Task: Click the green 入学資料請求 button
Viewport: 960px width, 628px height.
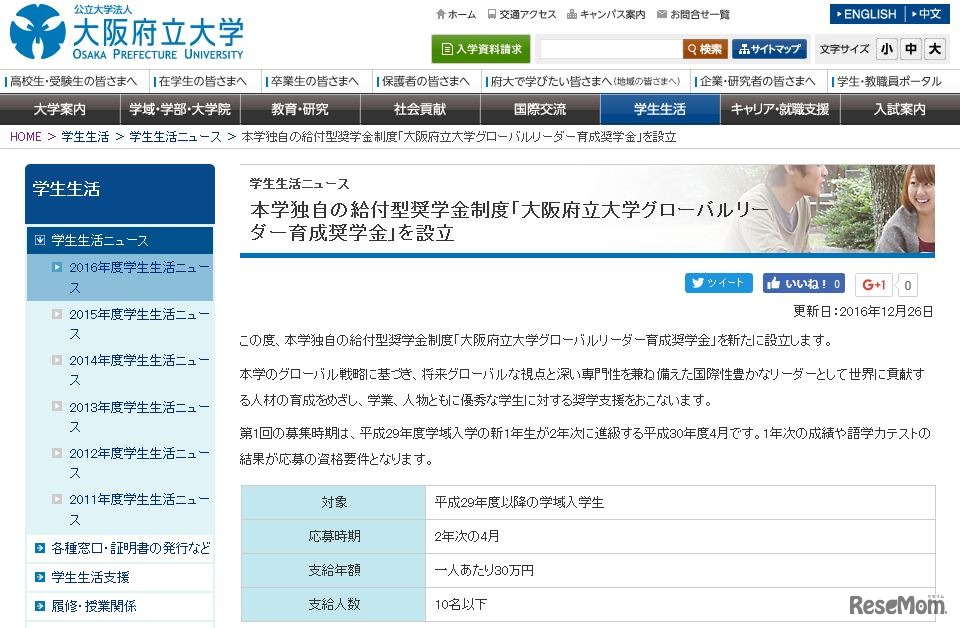Action: [481, 49]
